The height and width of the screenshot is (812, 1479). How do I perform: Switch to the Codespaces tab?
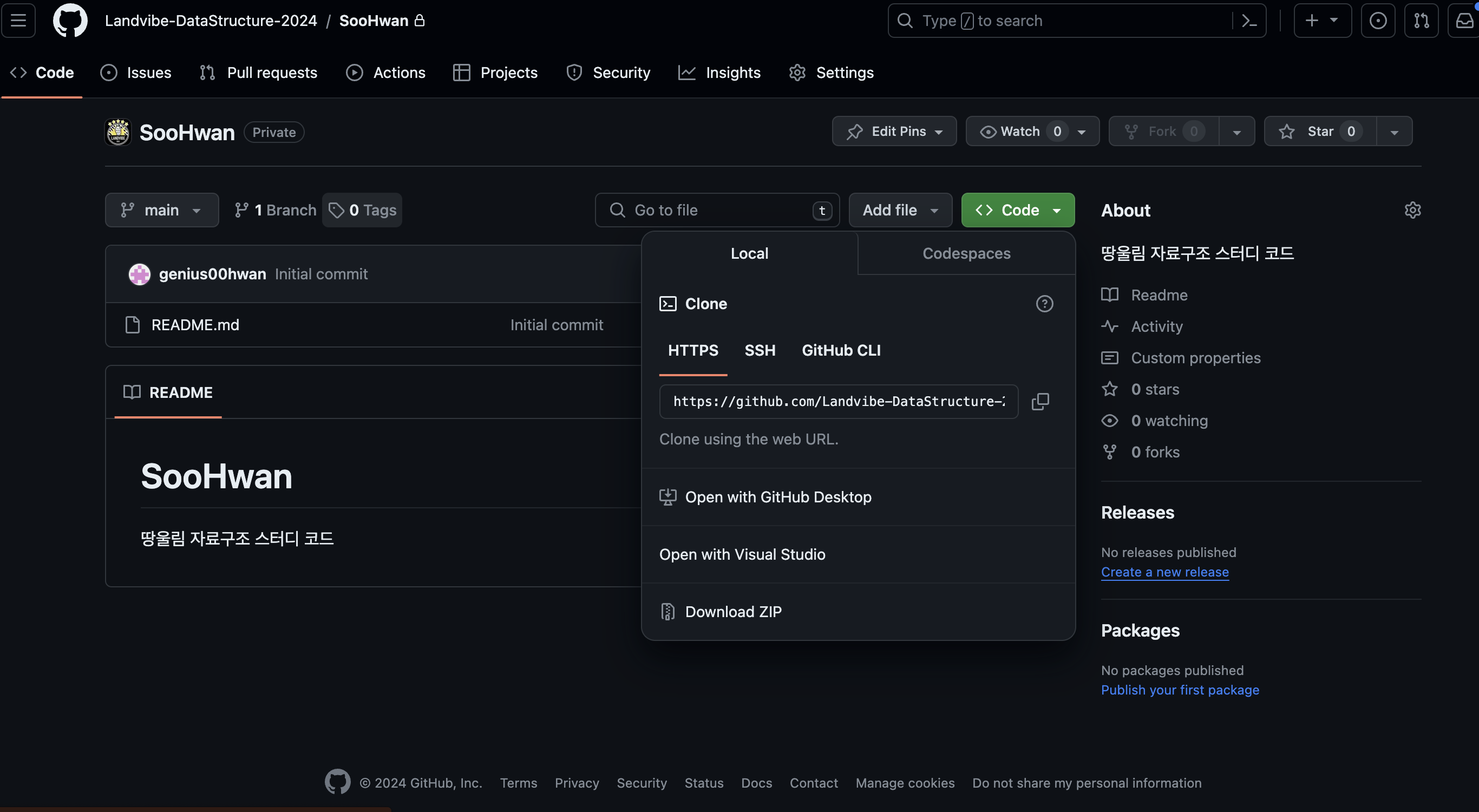click(966, 253)
